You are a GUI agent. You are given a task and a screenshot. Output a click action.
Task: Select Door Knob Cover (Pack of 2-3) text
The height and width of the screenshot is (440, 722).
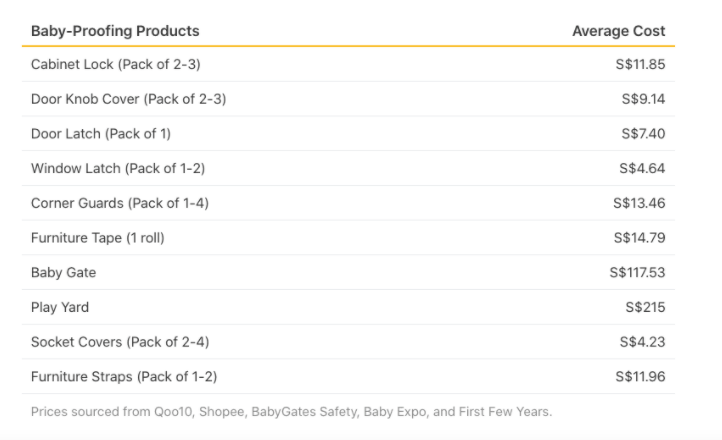pyautogui.click(x=128, y=99)
